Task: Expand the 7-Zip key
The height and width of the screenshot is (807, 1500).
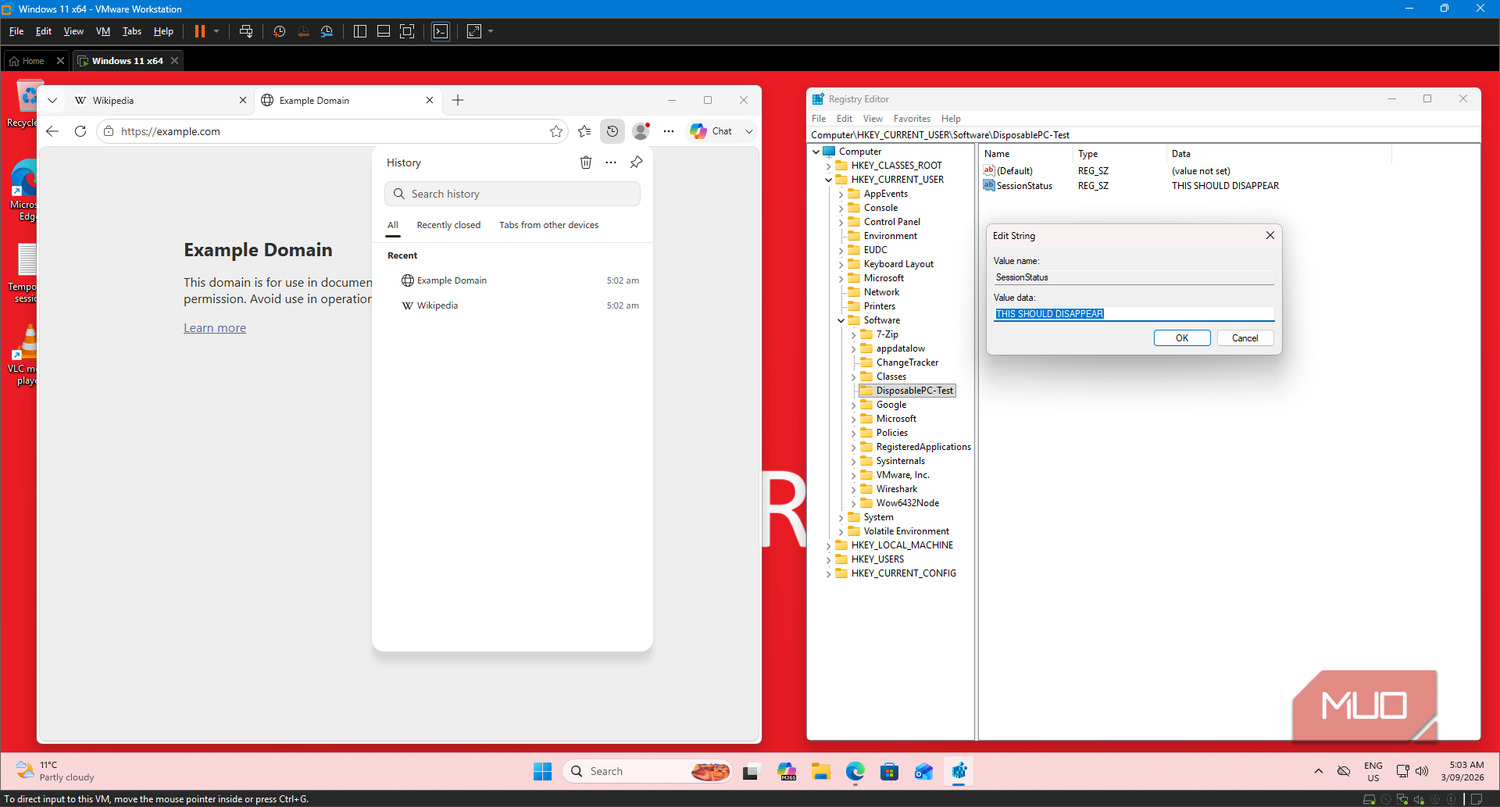Action: coord(855,334)
